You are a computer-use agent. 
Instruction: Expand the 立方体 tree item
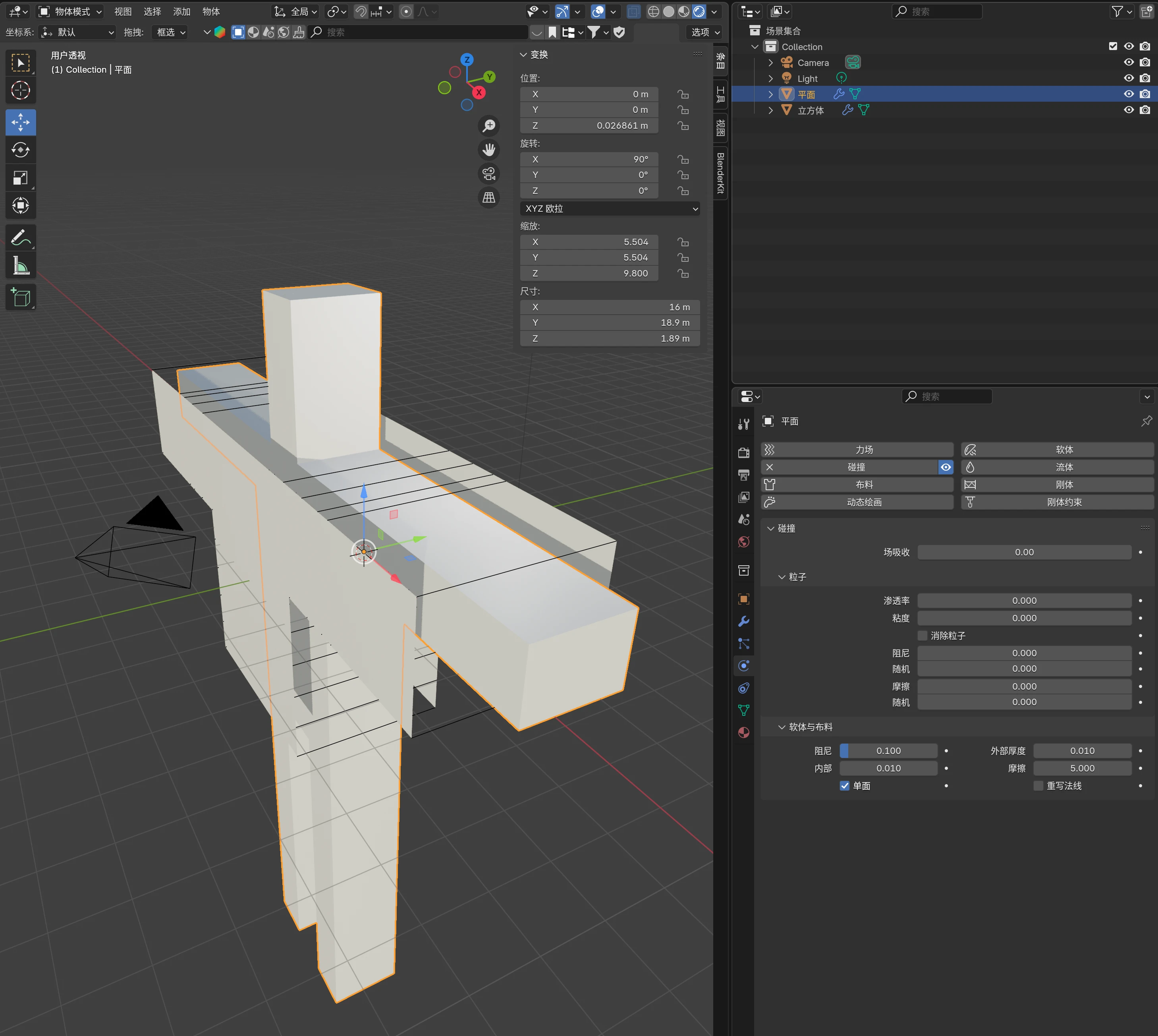coord(770,110)
